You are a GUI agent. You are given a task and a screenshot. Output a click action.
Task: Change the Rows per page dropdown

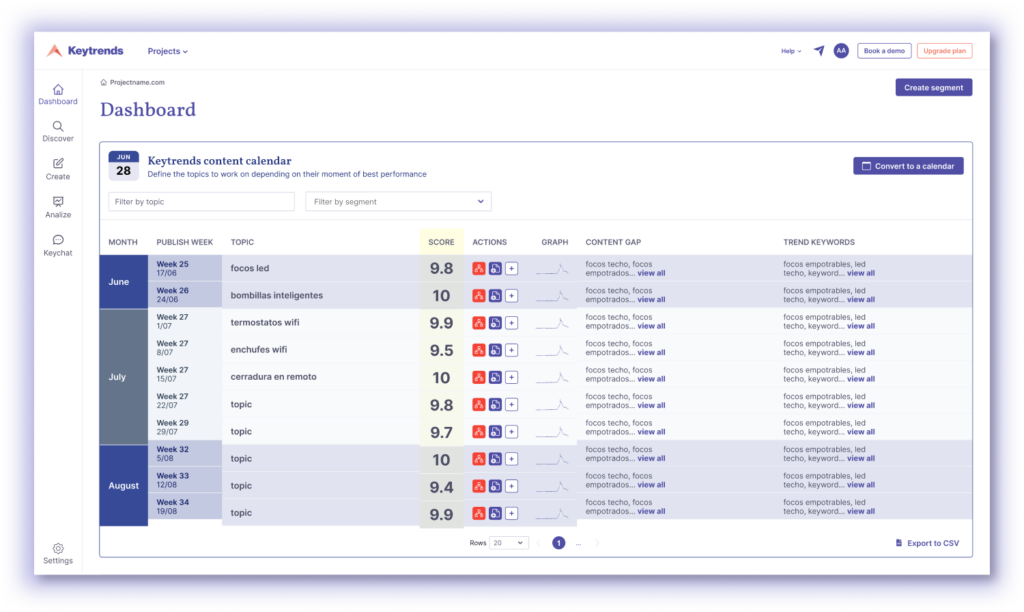point(508,542)
